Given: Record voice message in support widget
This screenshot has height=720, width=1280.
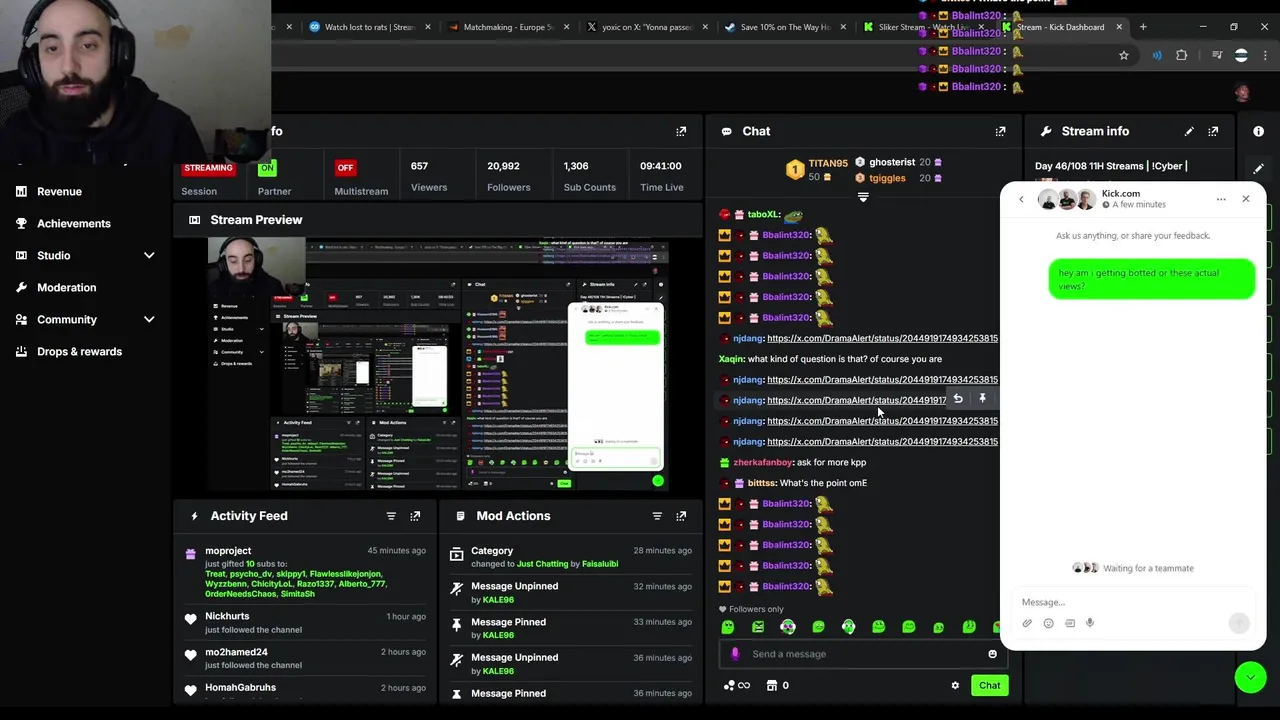Looking at the screenshot, I should [x=1090, y=623].
